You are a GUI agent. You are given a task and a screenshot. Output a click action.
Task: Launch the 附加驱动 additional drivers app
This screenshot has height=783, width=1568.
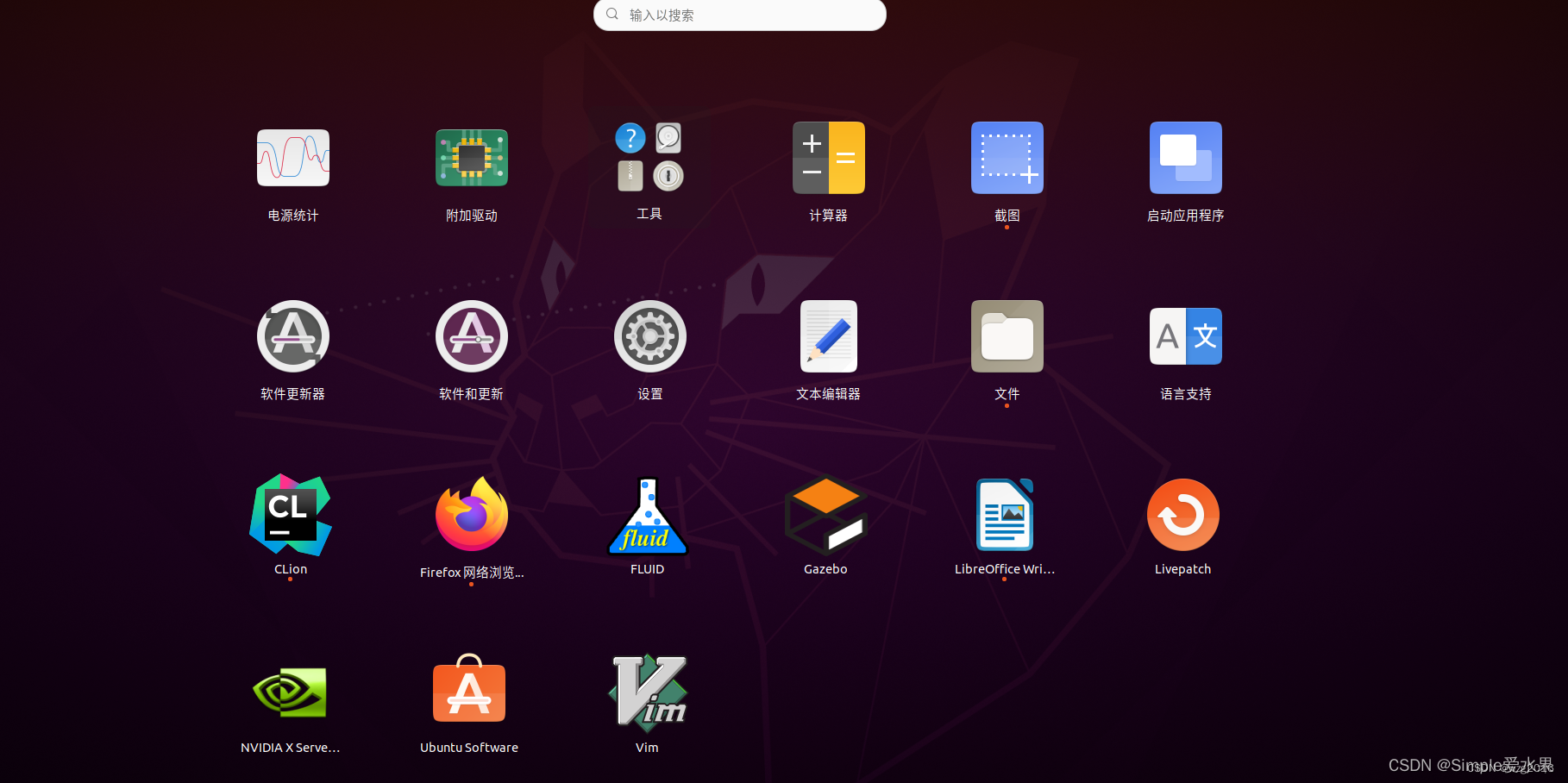(x=471, y=158)
